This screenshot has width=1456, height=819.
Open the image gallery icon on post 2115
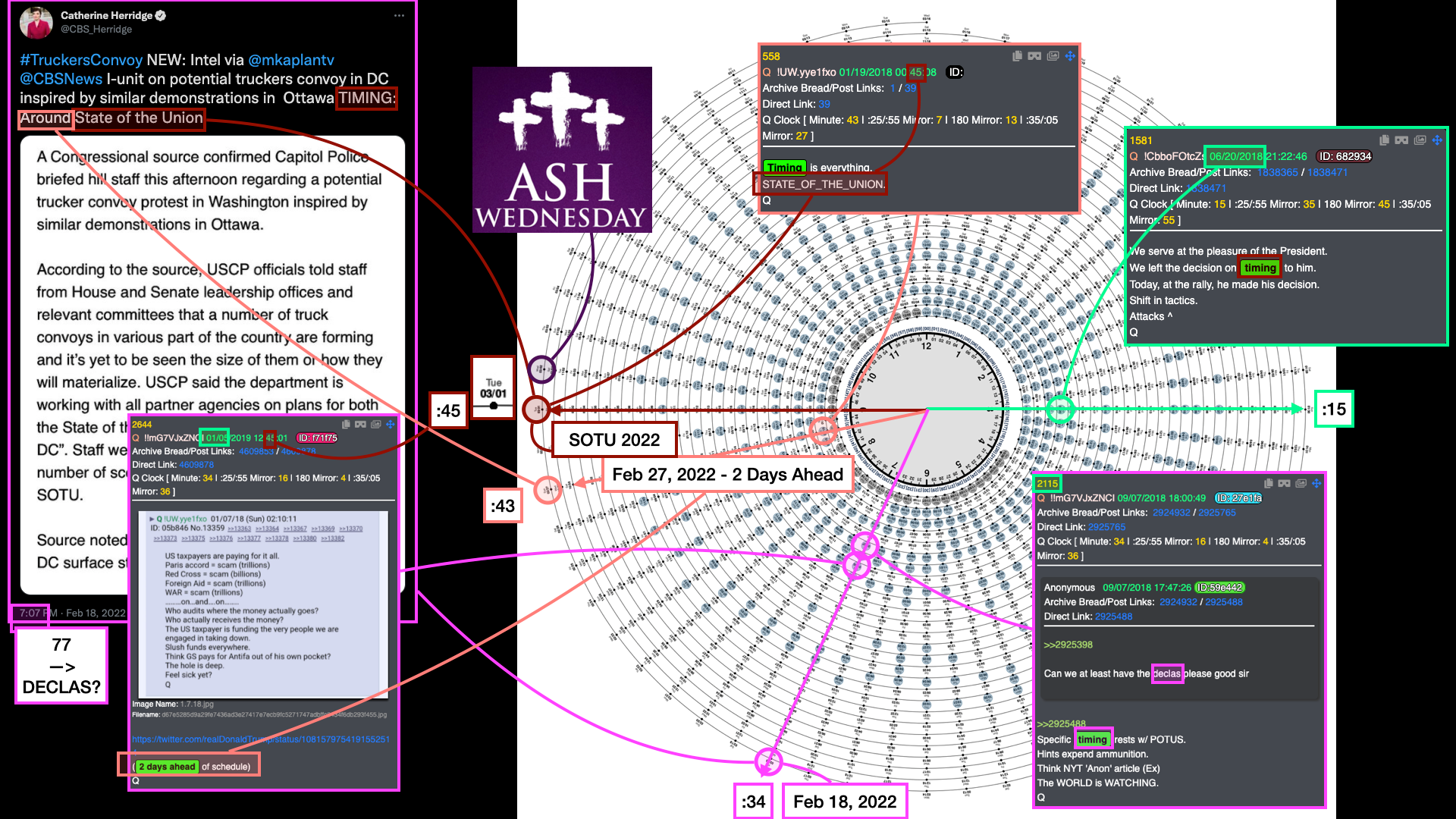(x=1301, y=483)
